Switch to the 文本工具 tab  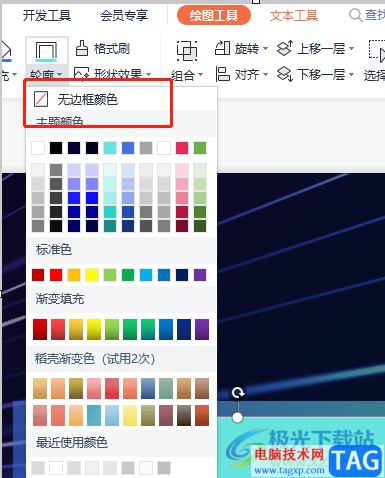point(294,15)
